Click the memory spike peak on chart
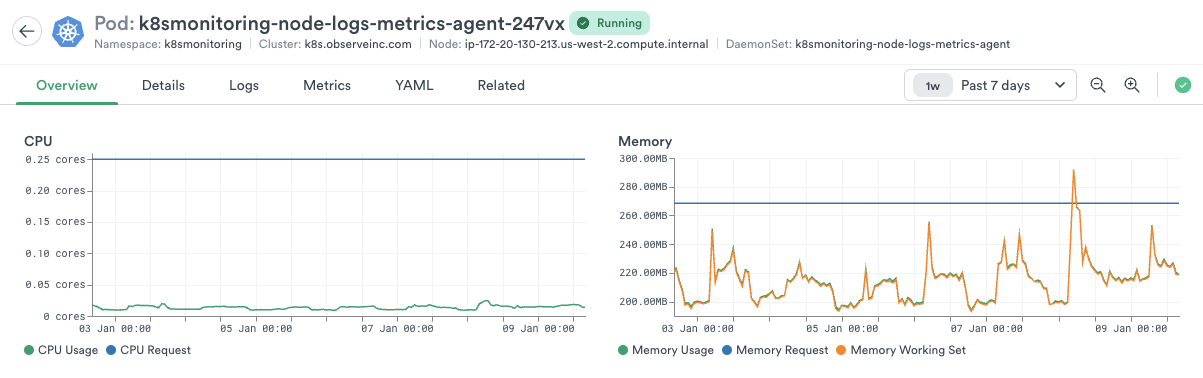 click(x=1073, y=170)
